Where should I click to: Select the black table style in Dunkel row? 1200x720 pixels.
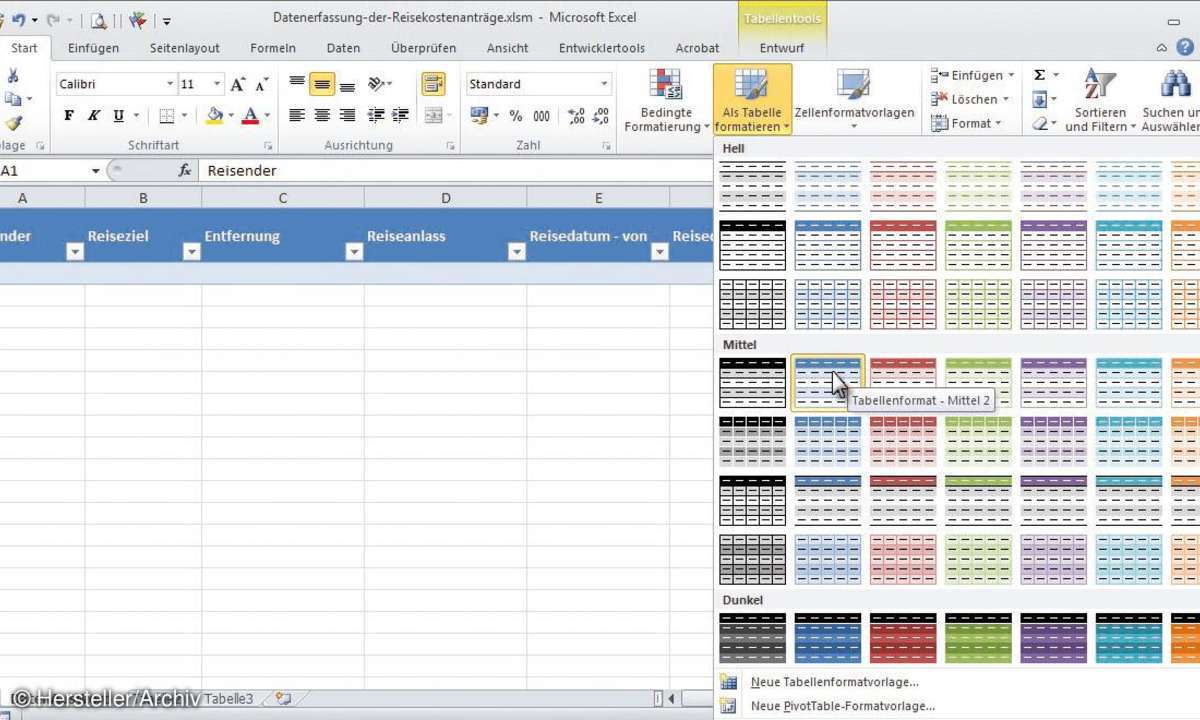coord(753,638)
